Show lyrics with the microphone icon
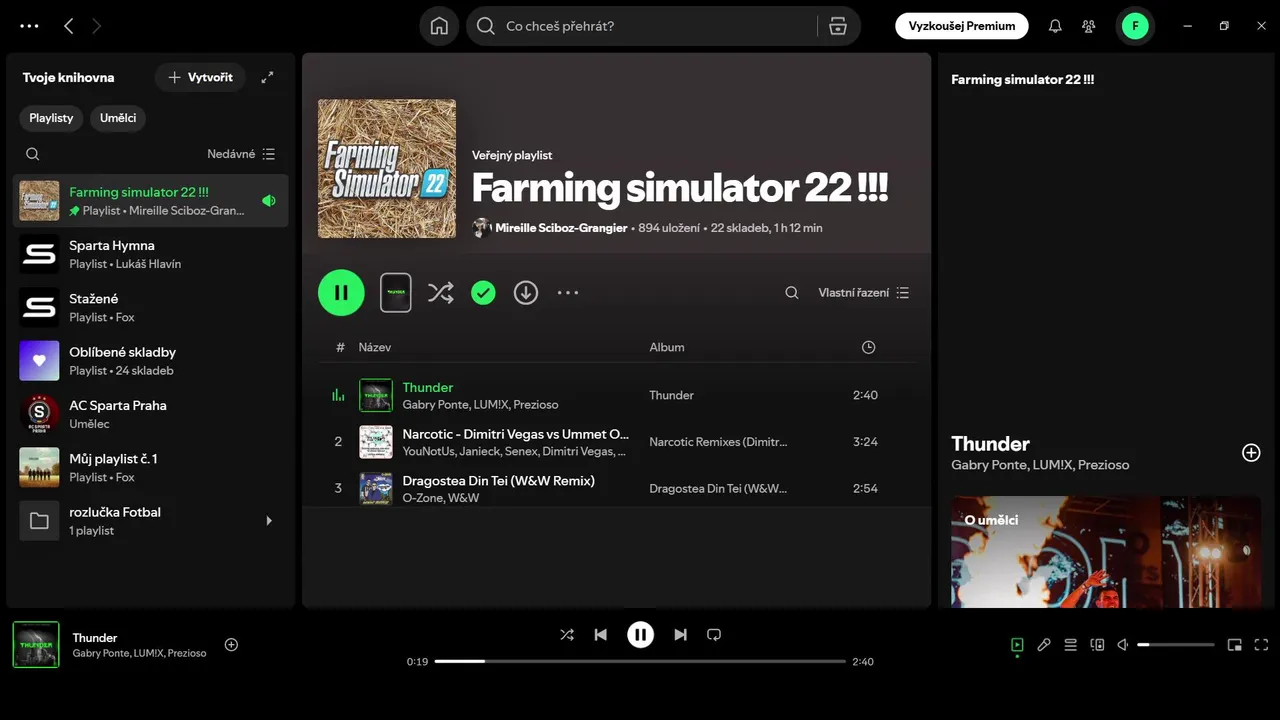 pyautogui.click(x=1044, y=645)
